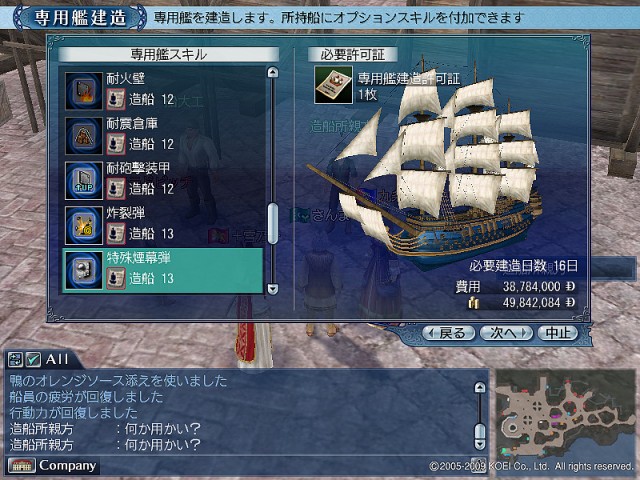Click the chat switch icon beside All

[x=16, y=359]
